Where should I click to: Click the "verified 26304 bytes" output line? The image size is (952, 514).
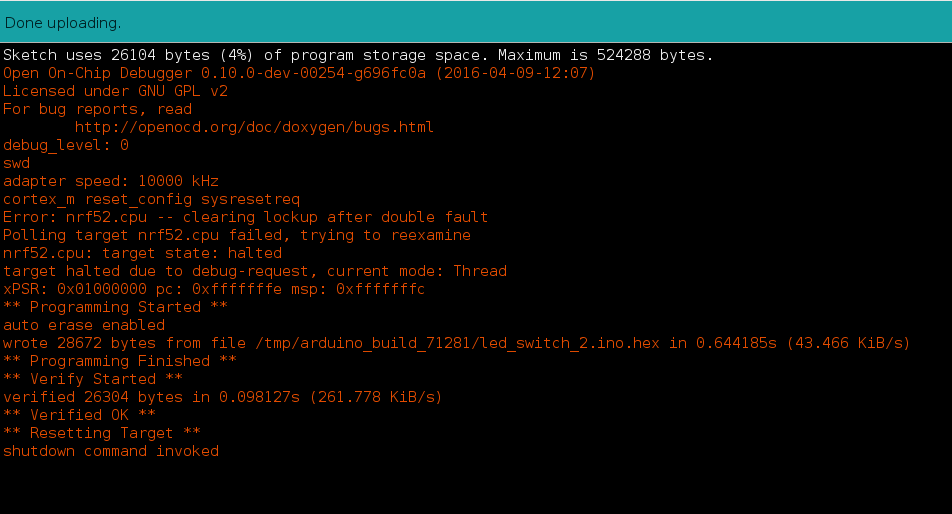coord(222,397)
